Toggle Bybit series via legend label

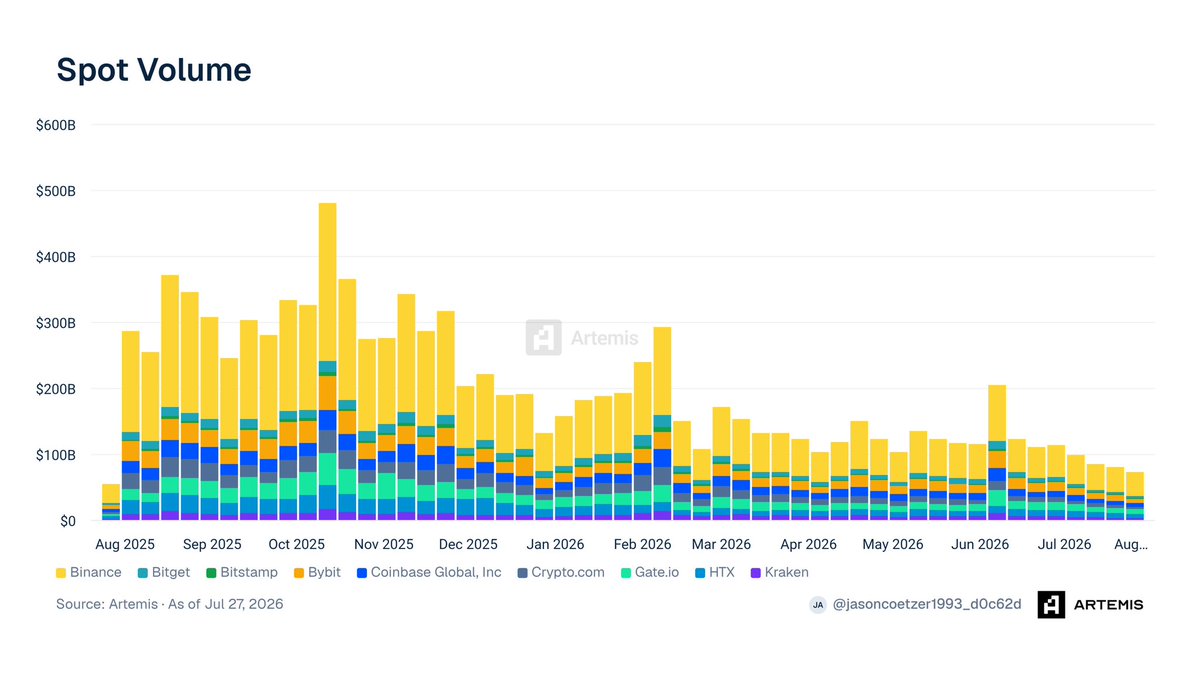pos(324,573)
